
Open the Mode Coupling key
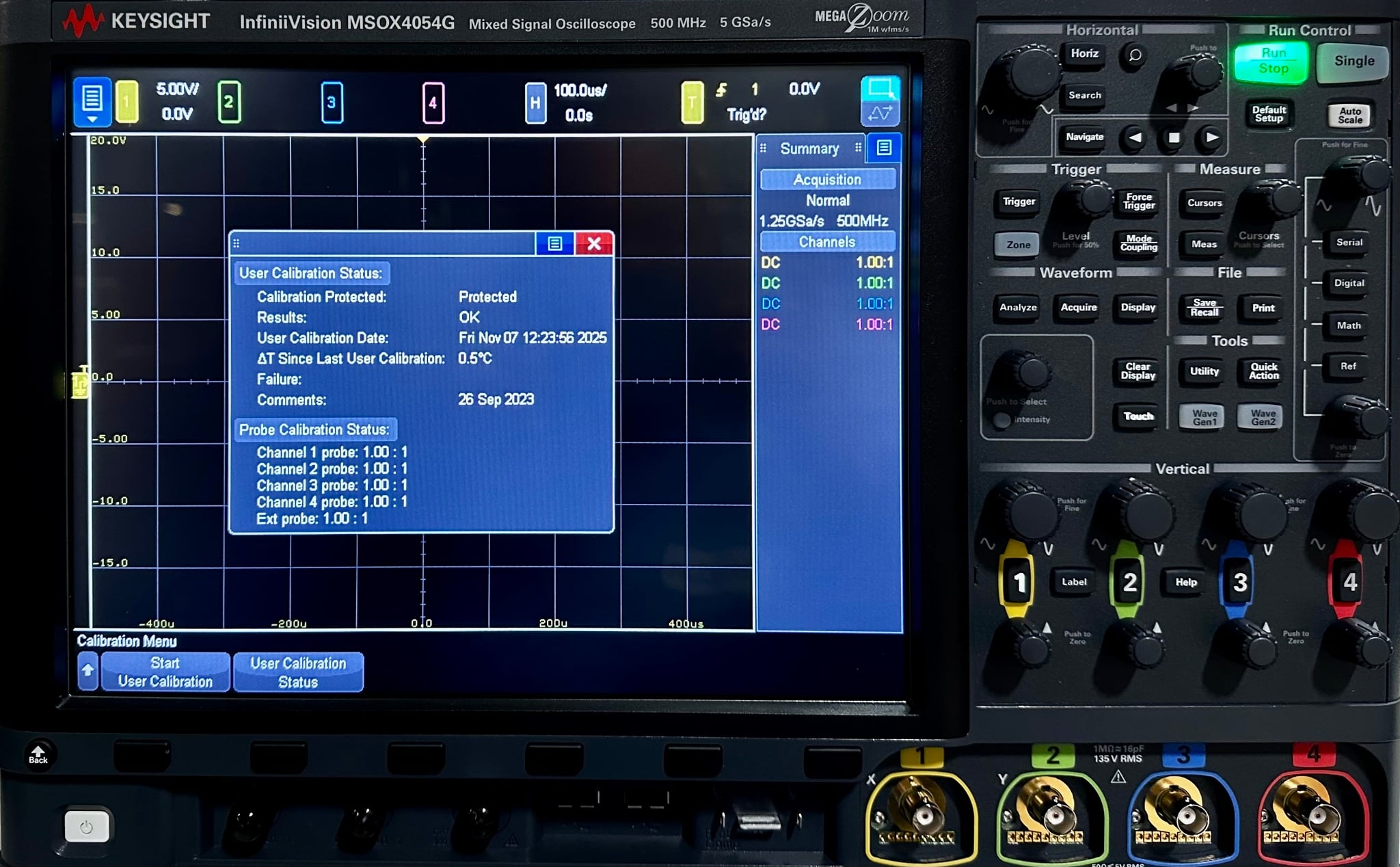point(1139,244)
